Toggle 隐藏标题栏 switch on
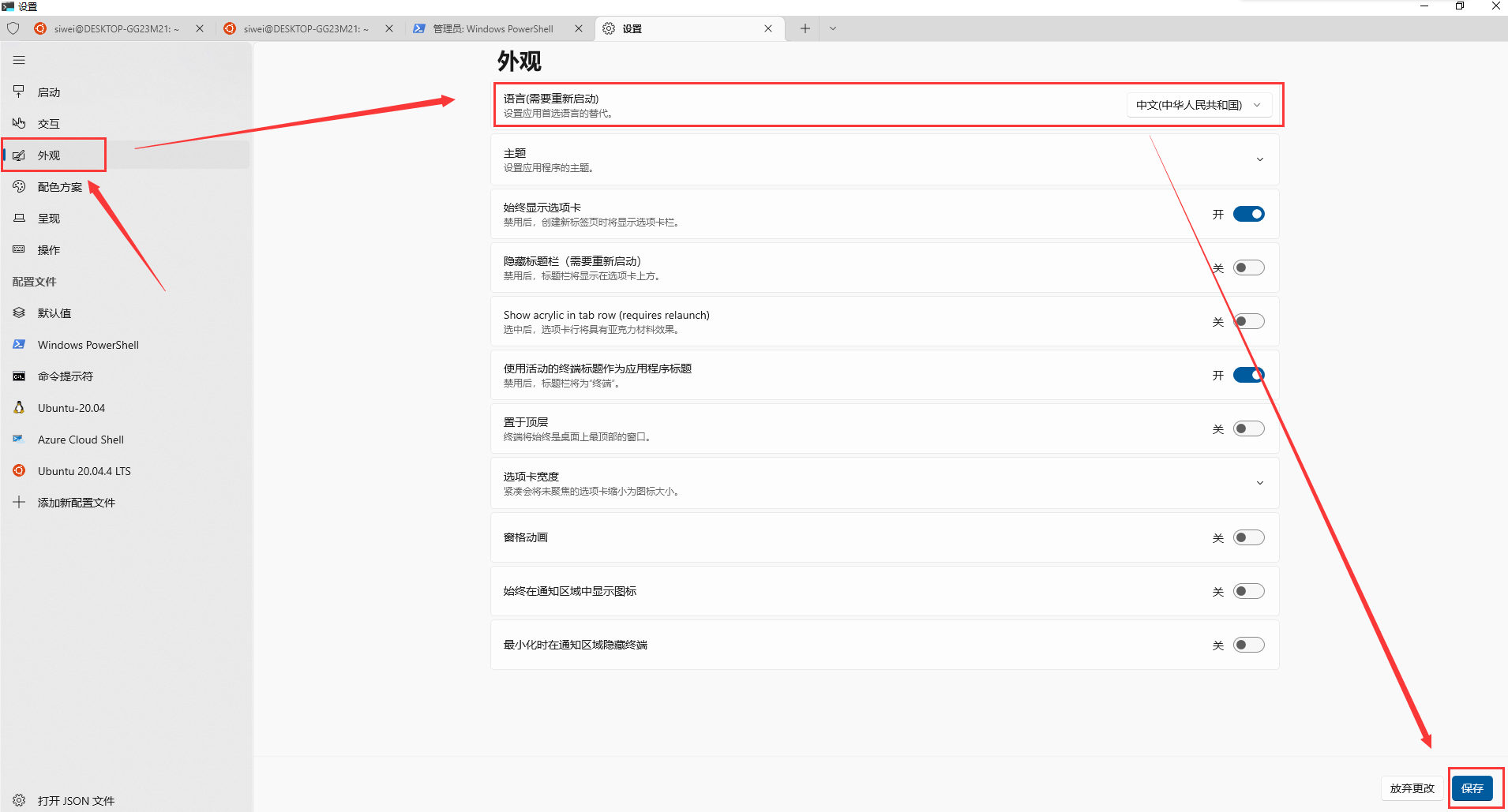The width and height of the screenshot is (1508, 812). [x=1249, y=268]
